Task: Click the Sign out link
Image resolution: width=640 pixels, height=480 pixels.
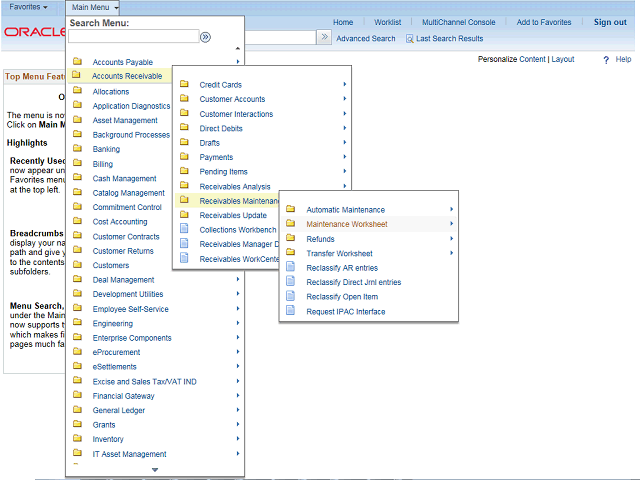Action: coord(610,22)
